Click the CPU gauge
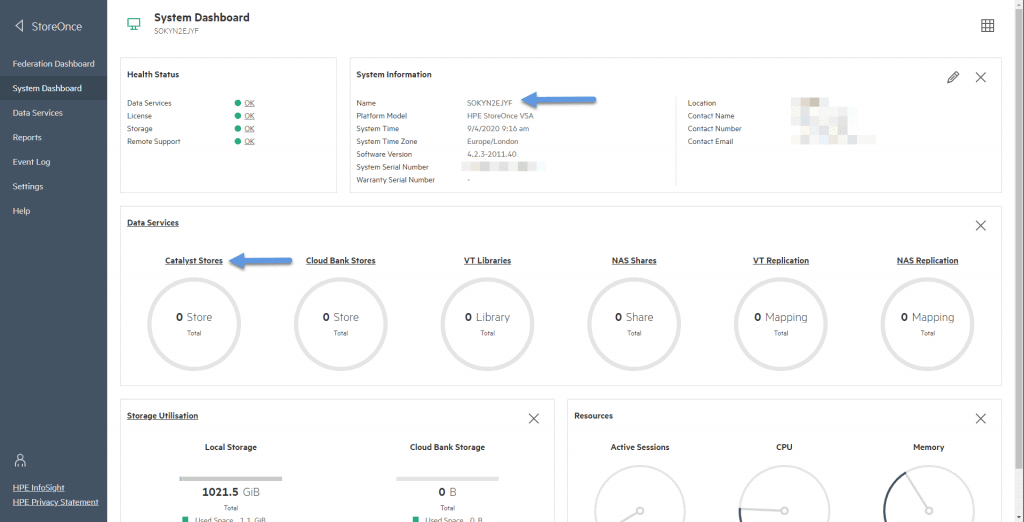 [x=784, y=493]
